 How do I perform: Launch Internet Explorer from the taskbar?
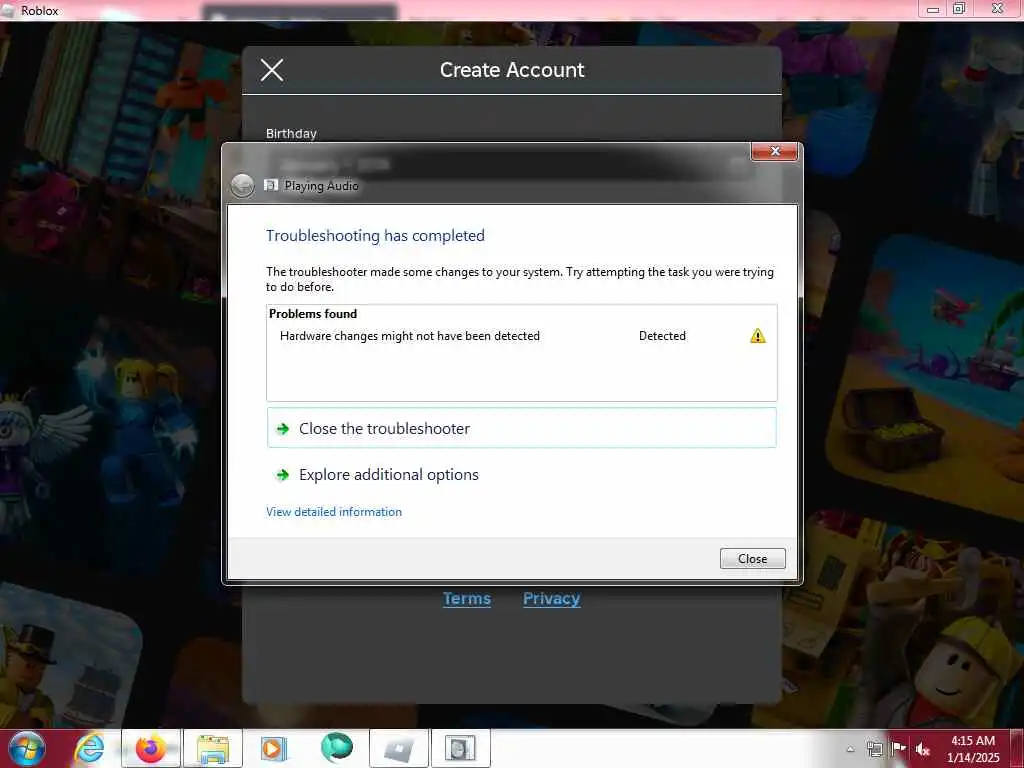[x=89, y=748]
